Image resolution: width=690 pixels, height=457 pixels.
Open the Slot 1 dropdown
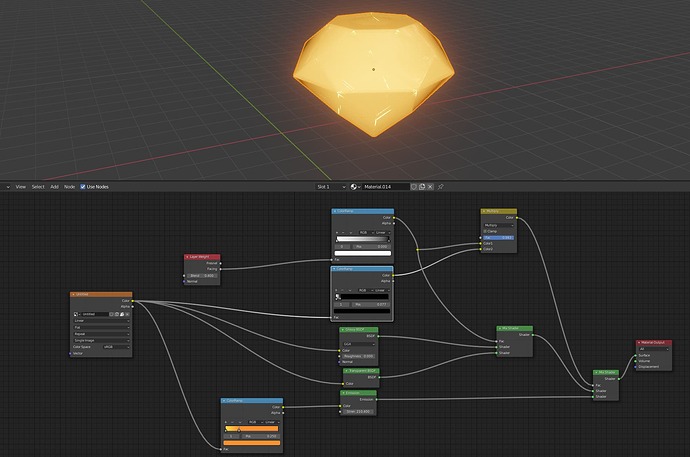[x=331, y=187]
